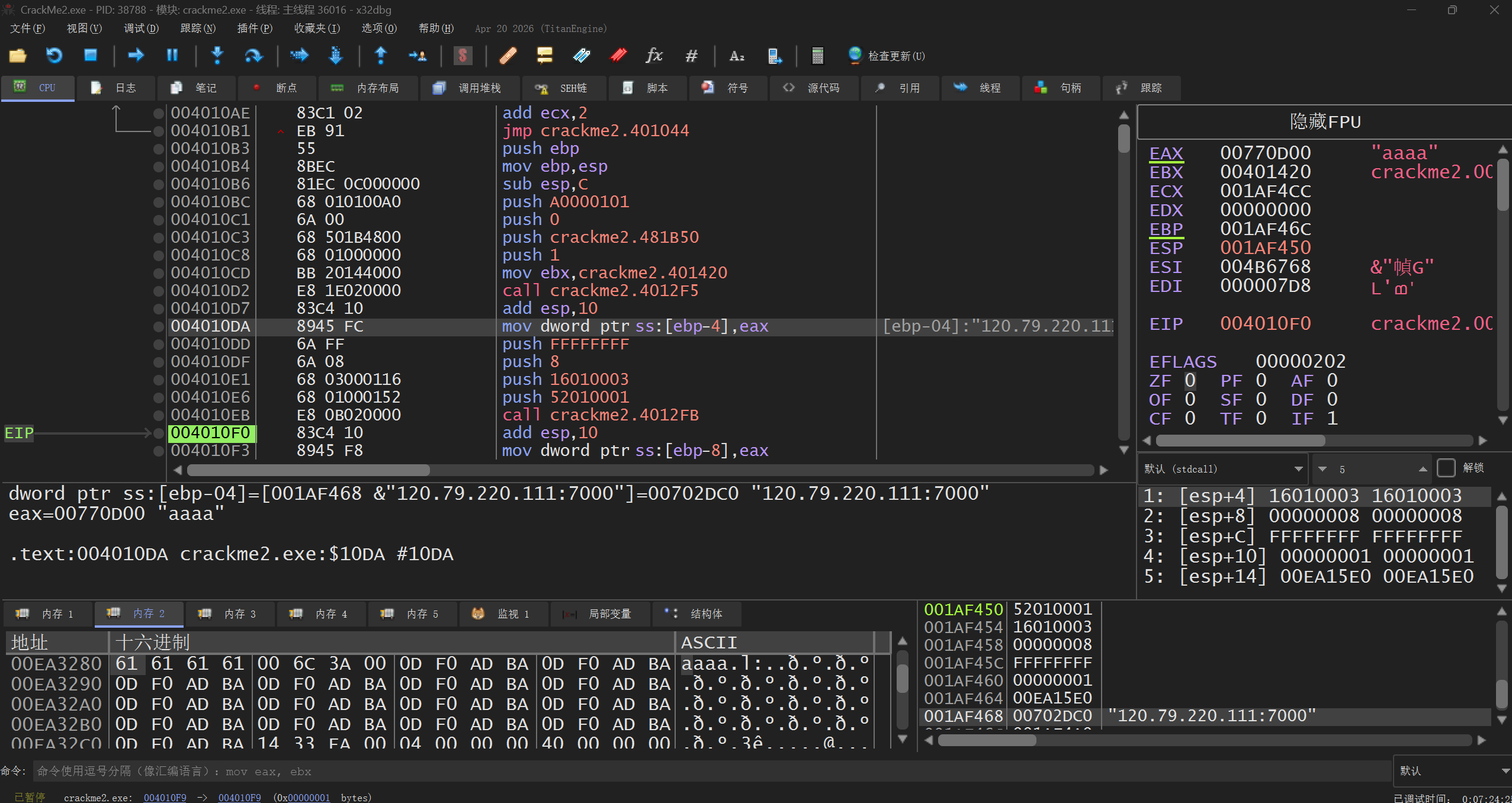The width and height of the screenshot is (1512, 803).
Task: Find intermodular calls icon
Action: pos(774,56)
